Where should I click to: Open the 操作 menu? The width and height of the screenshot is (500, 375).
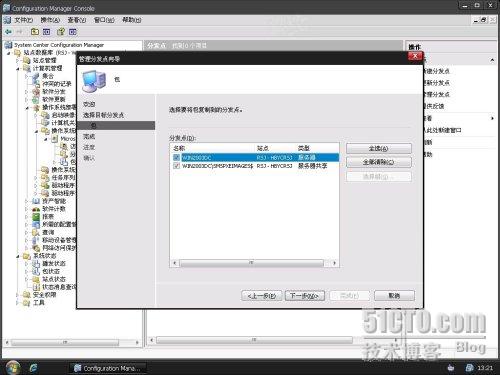click(x=50, y=20)
